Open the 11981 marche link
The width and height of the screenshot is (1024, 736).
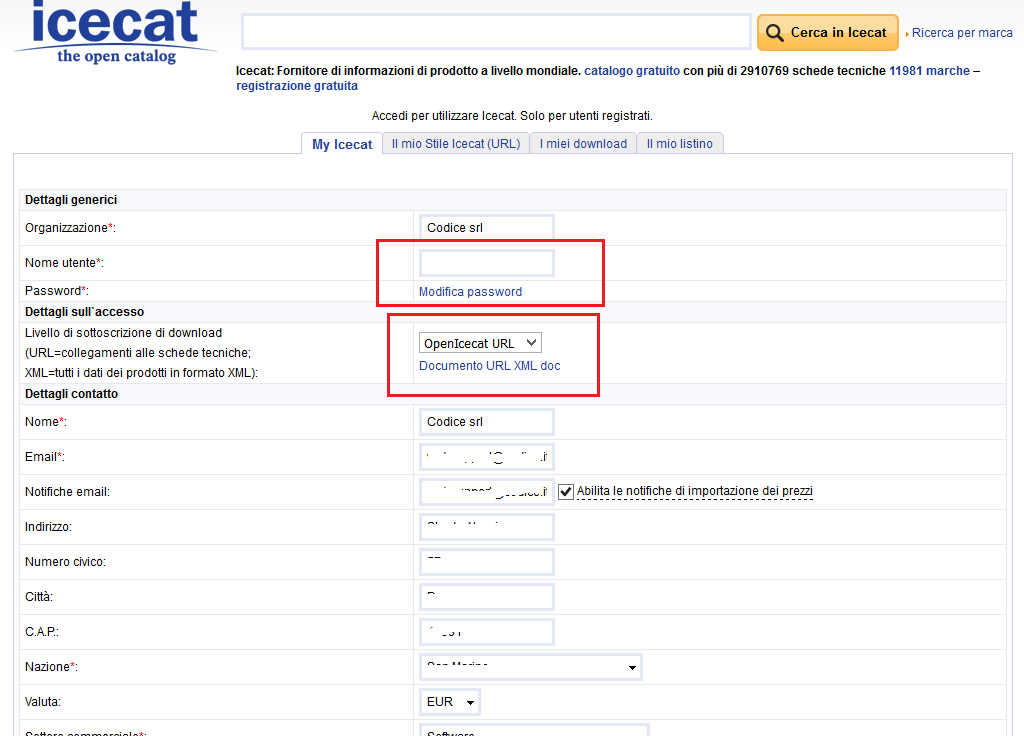[x=929, y=71]
